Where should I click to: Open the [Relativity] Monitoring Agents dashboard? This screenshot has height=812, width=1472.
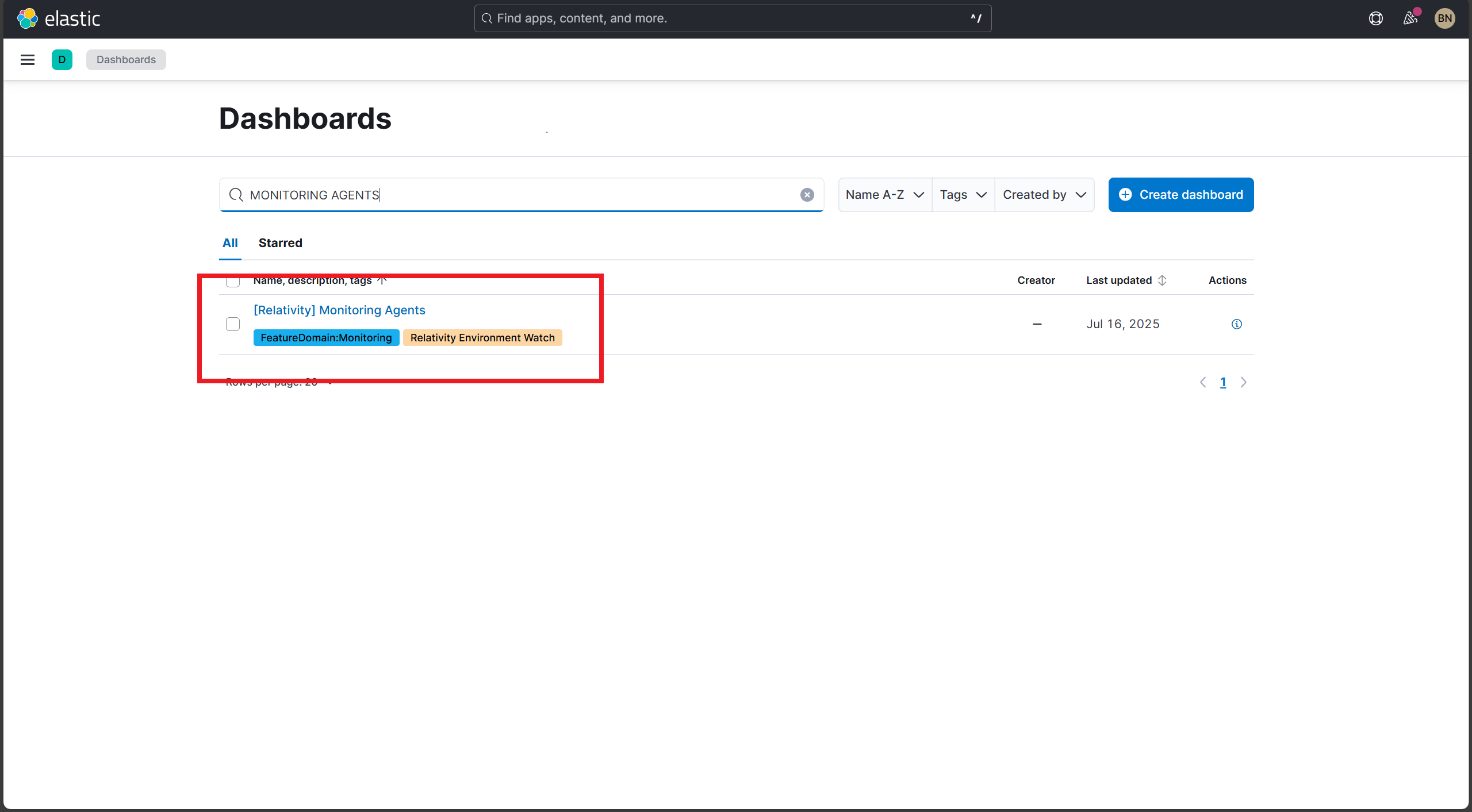[x=339, y=310]
